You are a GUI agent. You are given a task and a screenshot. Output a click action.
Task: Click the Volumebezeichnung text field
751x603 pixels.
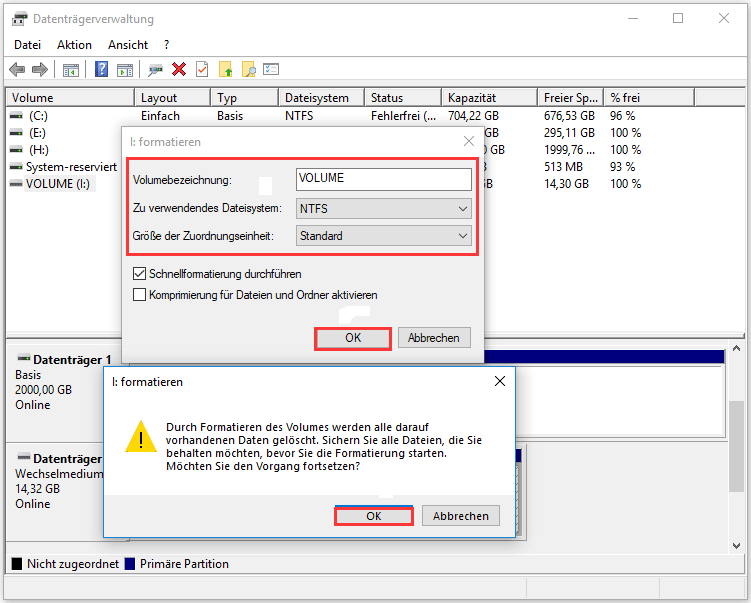384,180
